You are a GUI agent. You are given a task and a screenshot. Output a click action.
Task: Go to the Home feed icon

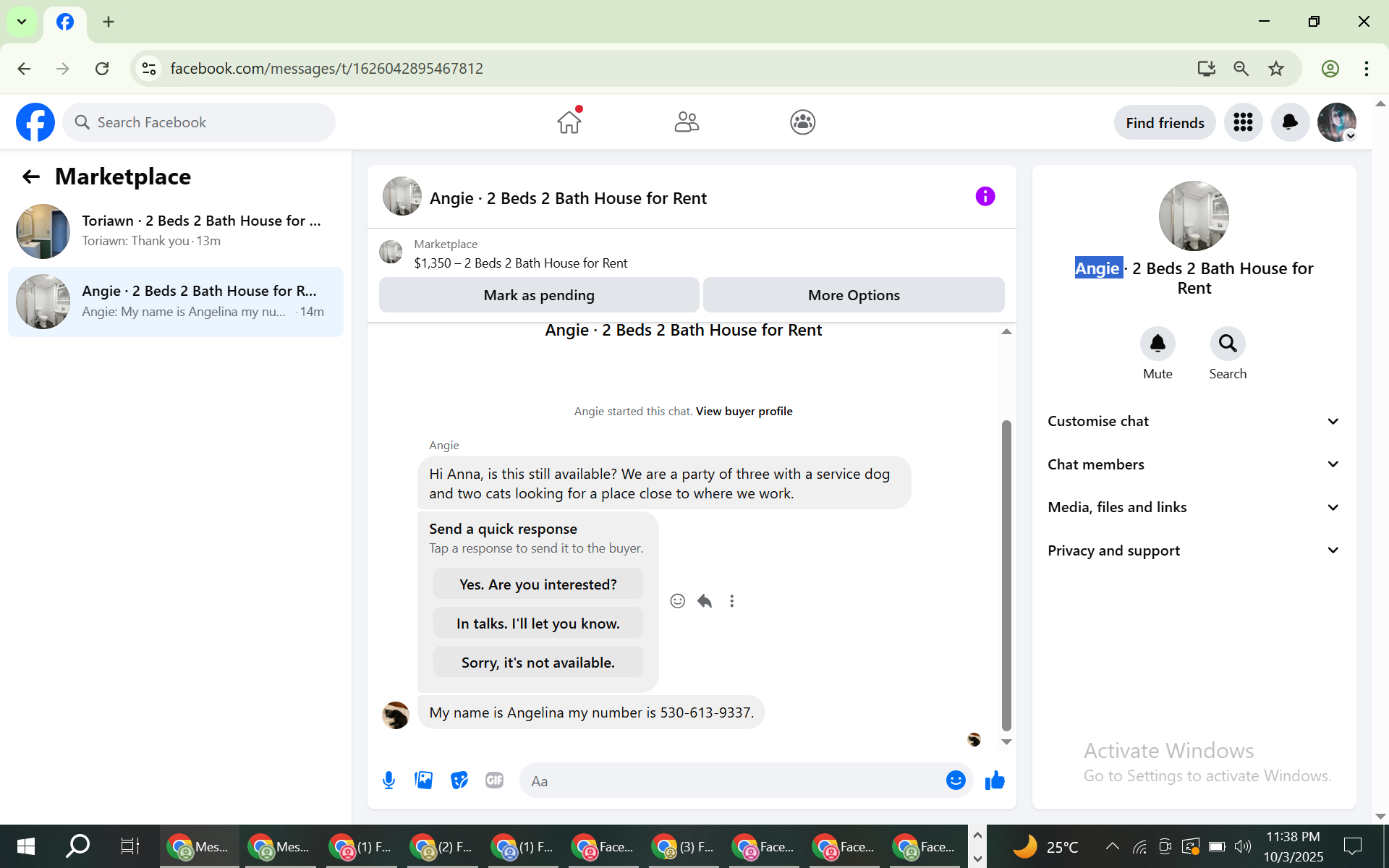tap(569, 122)
